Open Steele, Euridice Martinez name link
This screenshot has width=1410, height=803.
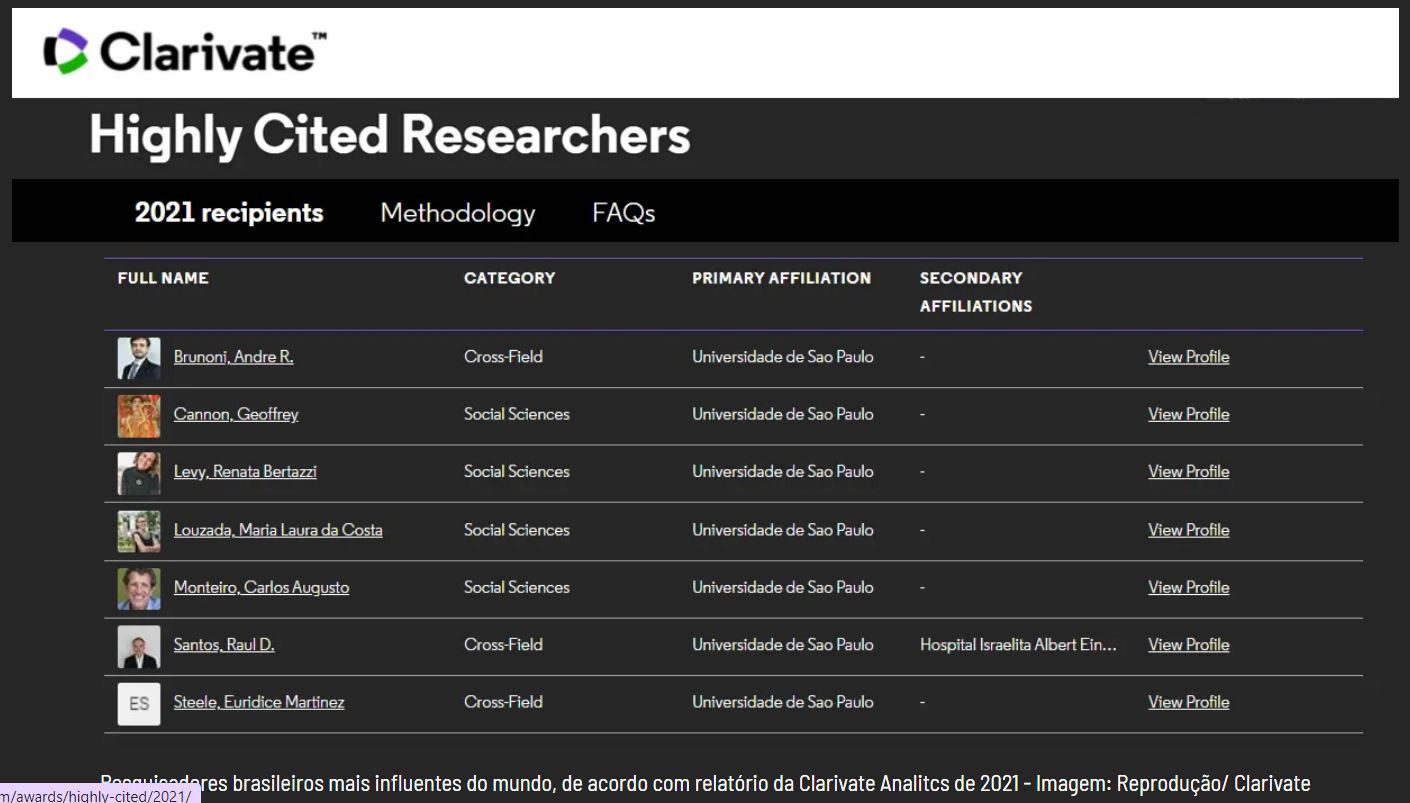(259, 702)
